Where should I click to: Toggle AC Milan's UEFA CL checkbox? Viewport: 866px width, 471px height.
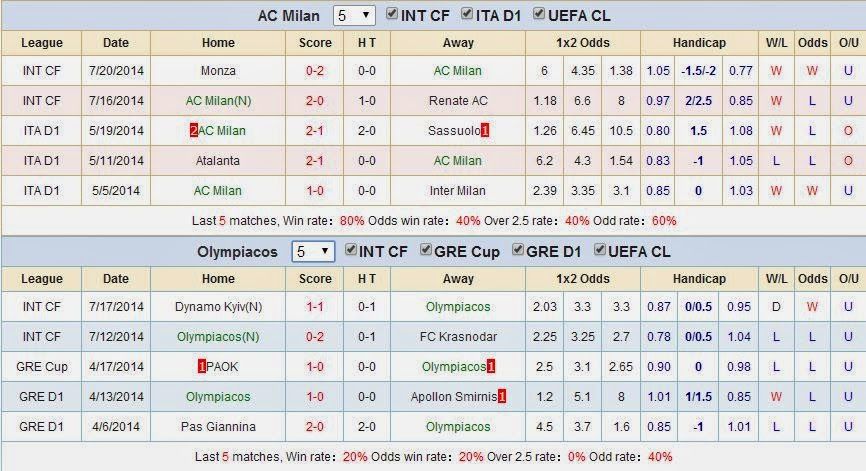539,14
